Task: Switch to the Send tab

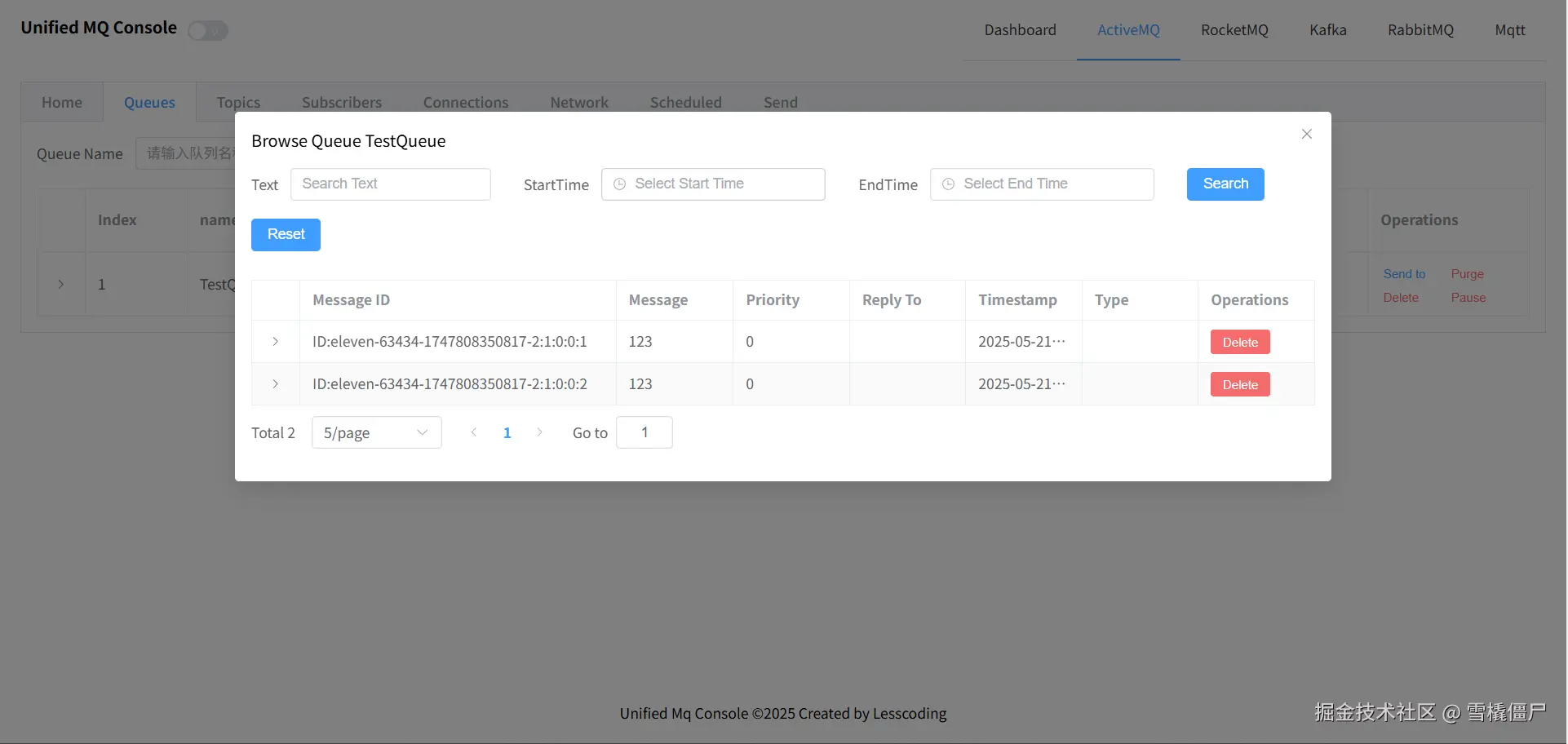Action: [x=781, y=103]
